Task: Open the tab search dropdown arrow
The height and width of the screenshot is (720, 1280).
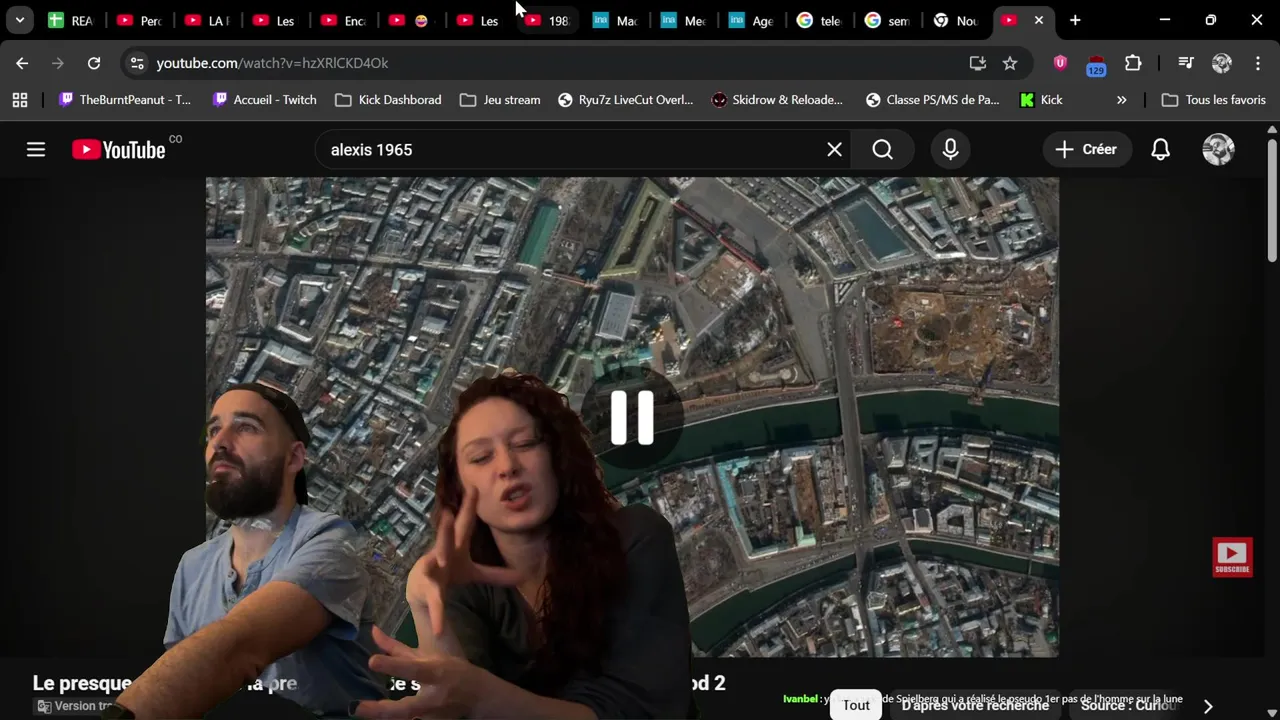Action: 19,20
